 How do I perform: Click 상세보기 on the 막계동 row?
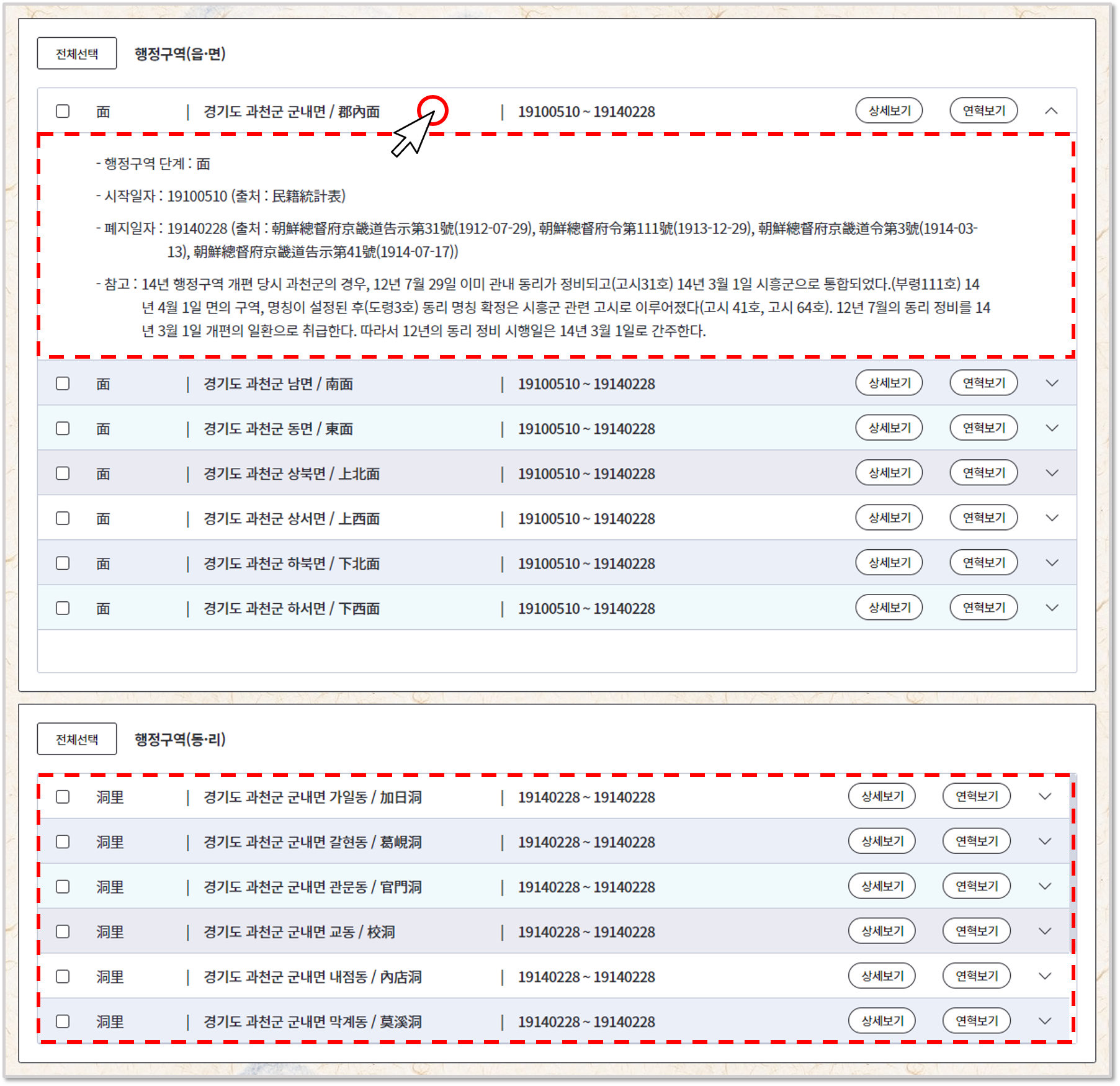tap(882, 1021)
